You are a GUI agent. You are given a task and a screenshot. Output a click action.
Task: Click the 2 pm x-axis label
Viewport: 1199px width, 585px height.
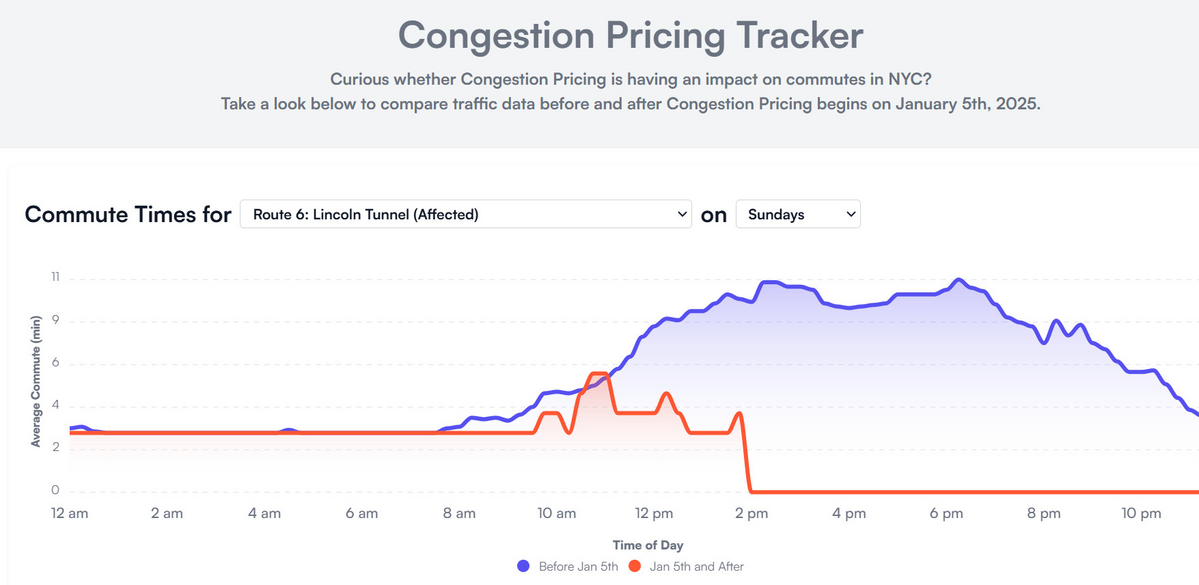[x=751, y=514]
